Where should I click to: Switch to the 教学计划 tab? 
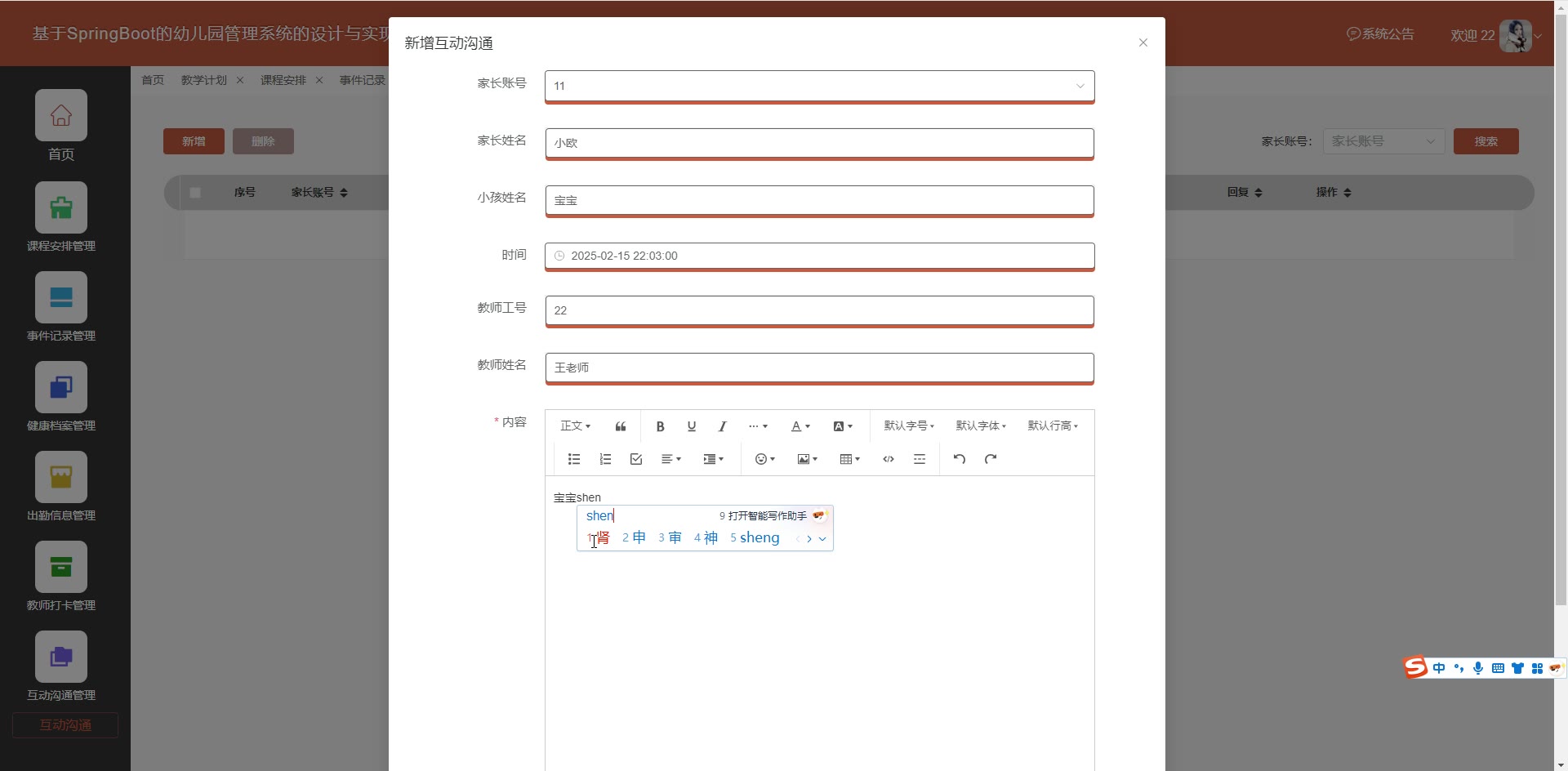click(203, 80)
